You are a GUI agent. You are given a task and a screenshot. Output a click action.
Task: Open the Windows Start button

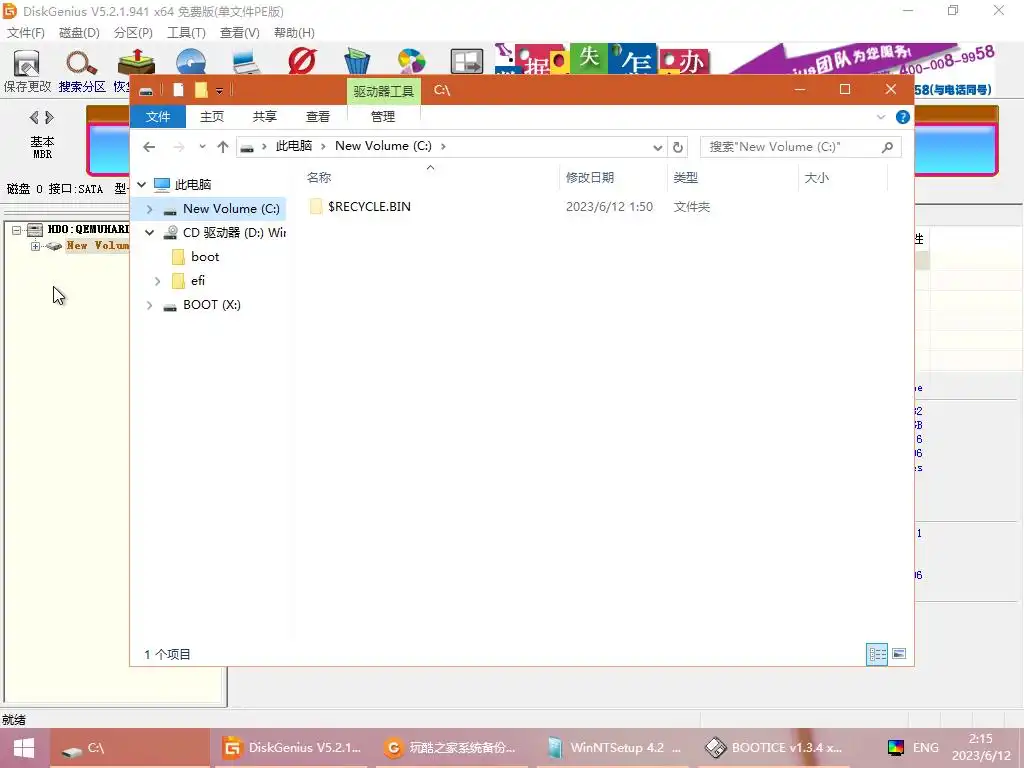[x=24, y=748]
